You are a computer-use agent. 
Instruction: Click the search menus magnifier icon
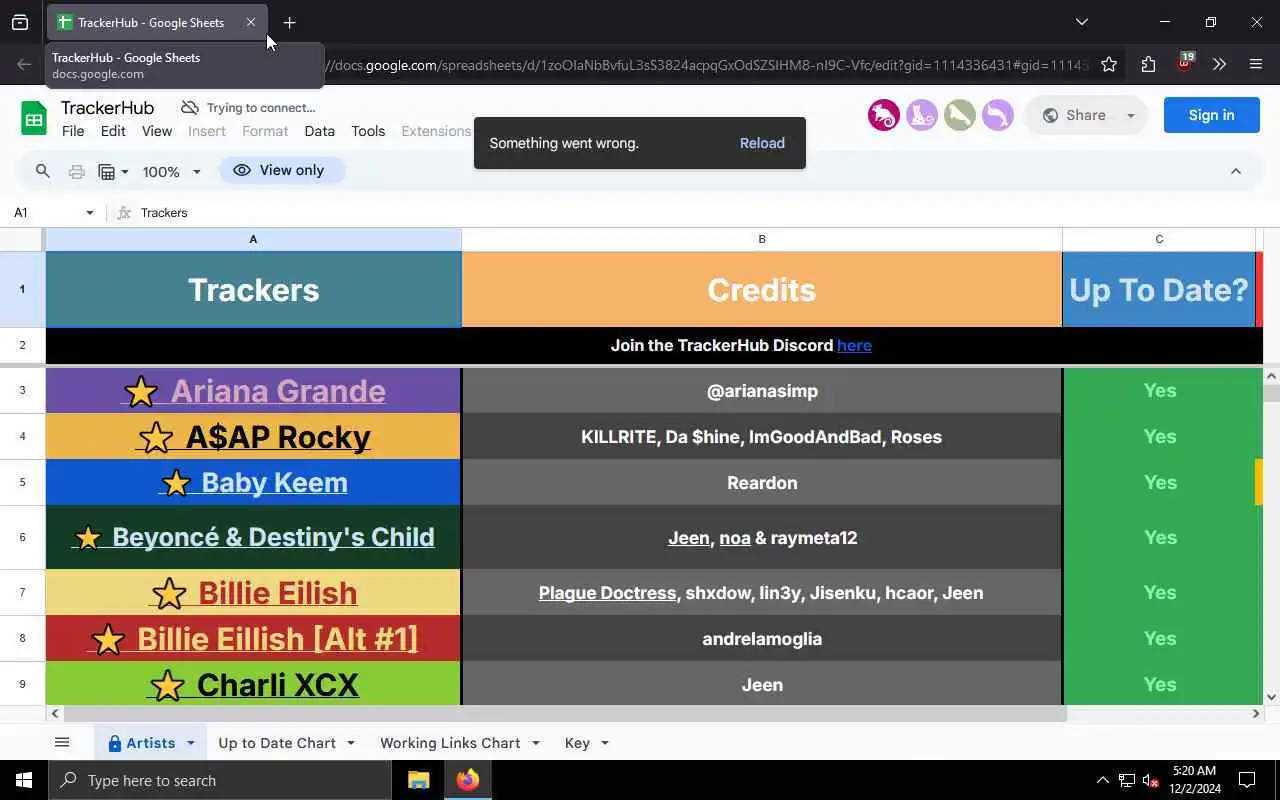click(42, 171)
